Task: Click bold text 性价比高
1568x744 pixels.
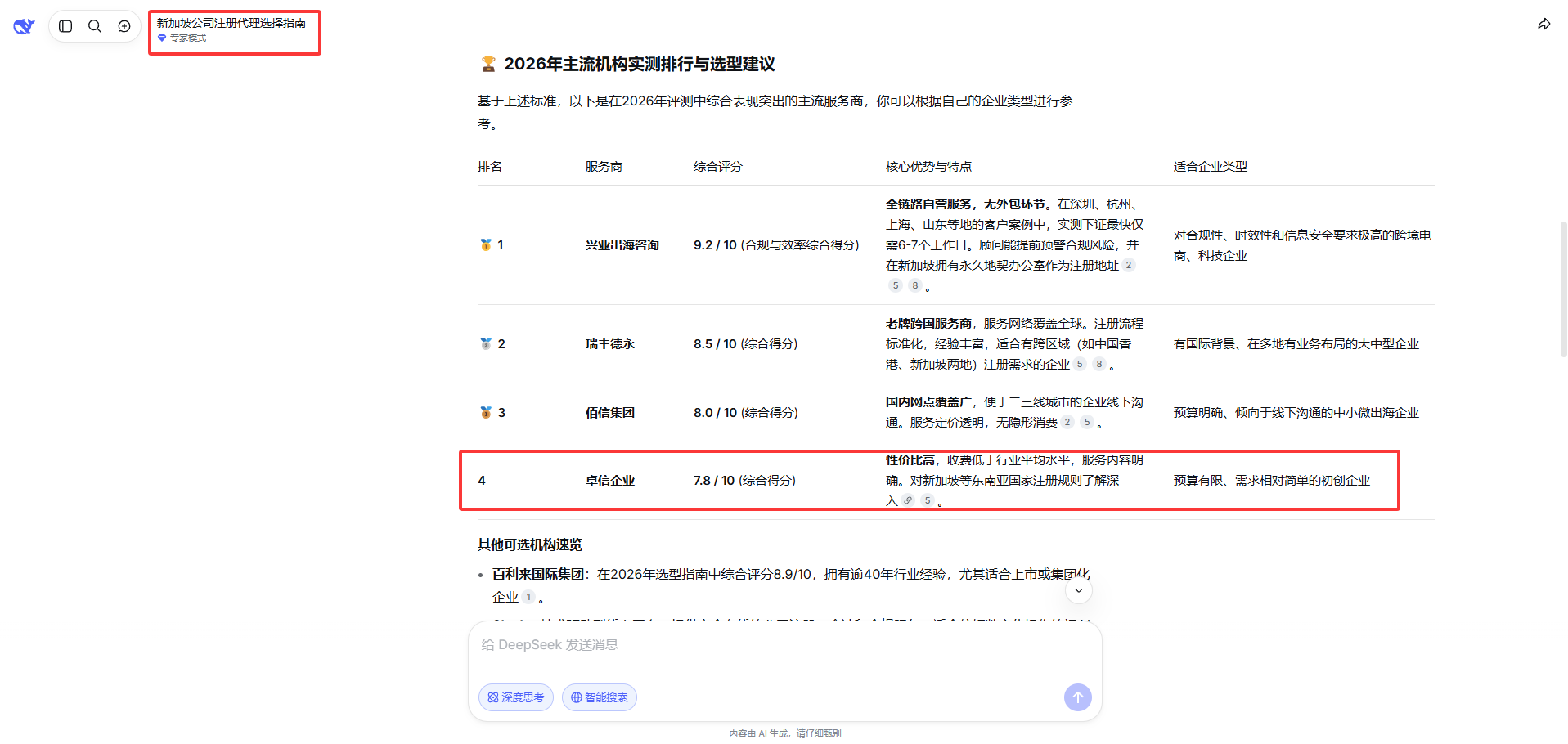Action: (x=910, y=459)
